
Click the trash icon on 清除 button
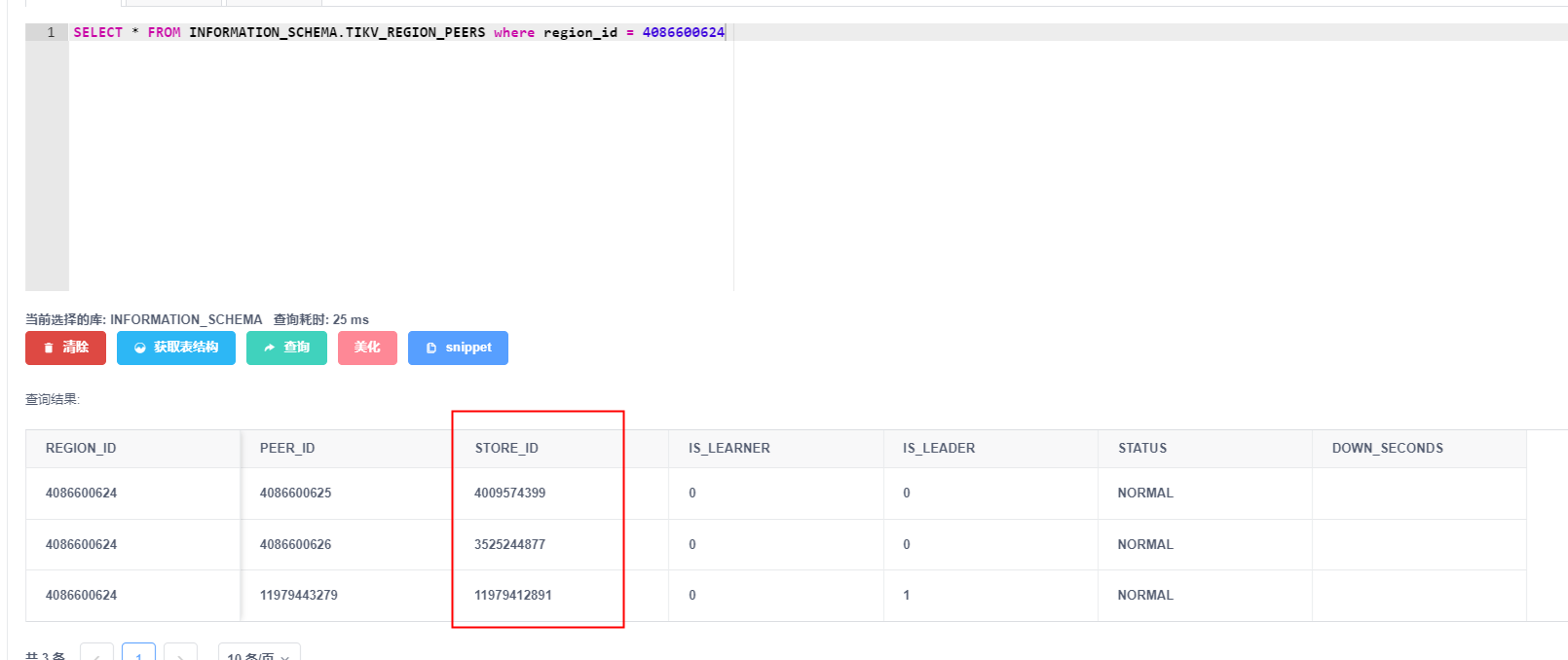(x=49, y=348)
